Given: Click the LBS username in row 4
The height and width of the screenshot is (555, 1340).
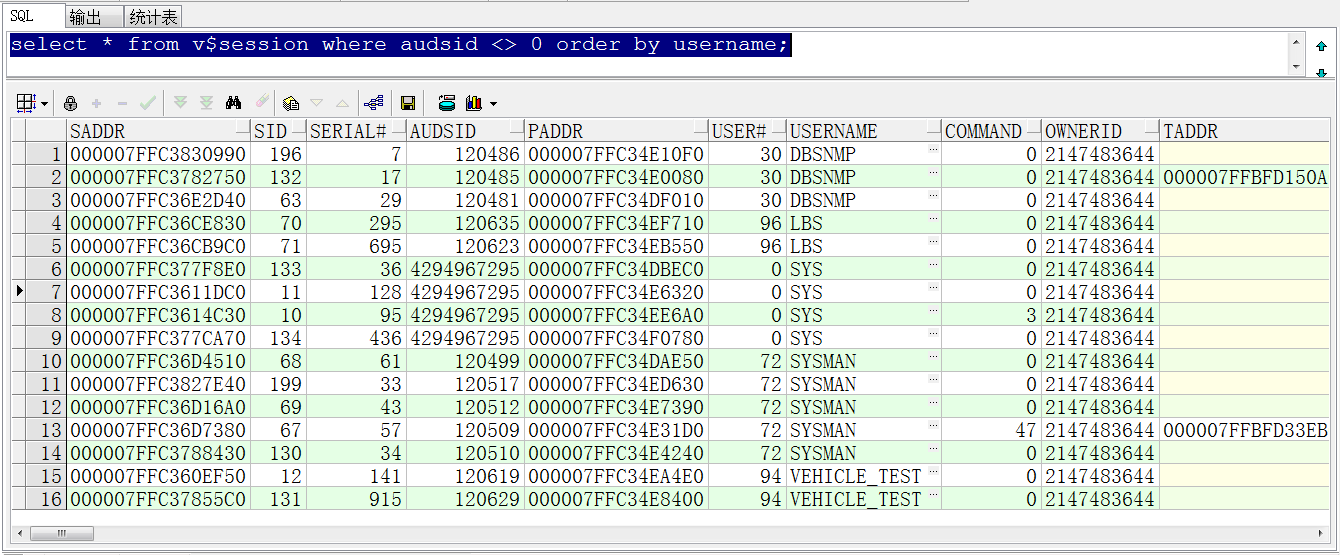Looking at the screenshot, I should pos(806,223).
